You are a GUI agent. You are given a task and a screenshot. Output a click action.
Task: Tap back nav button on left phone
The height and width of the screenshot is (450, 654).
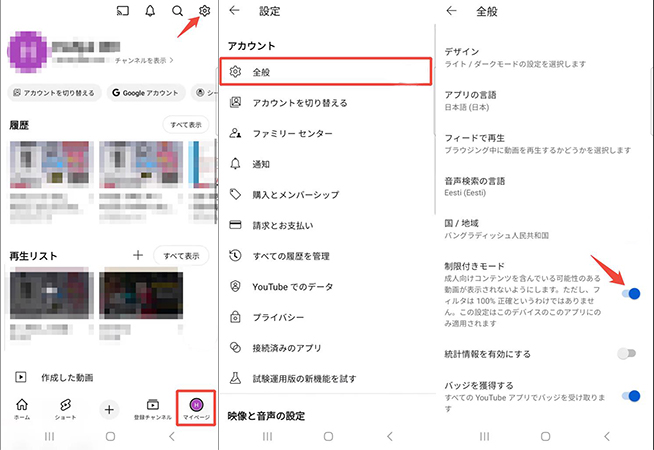tap(171, 437)
